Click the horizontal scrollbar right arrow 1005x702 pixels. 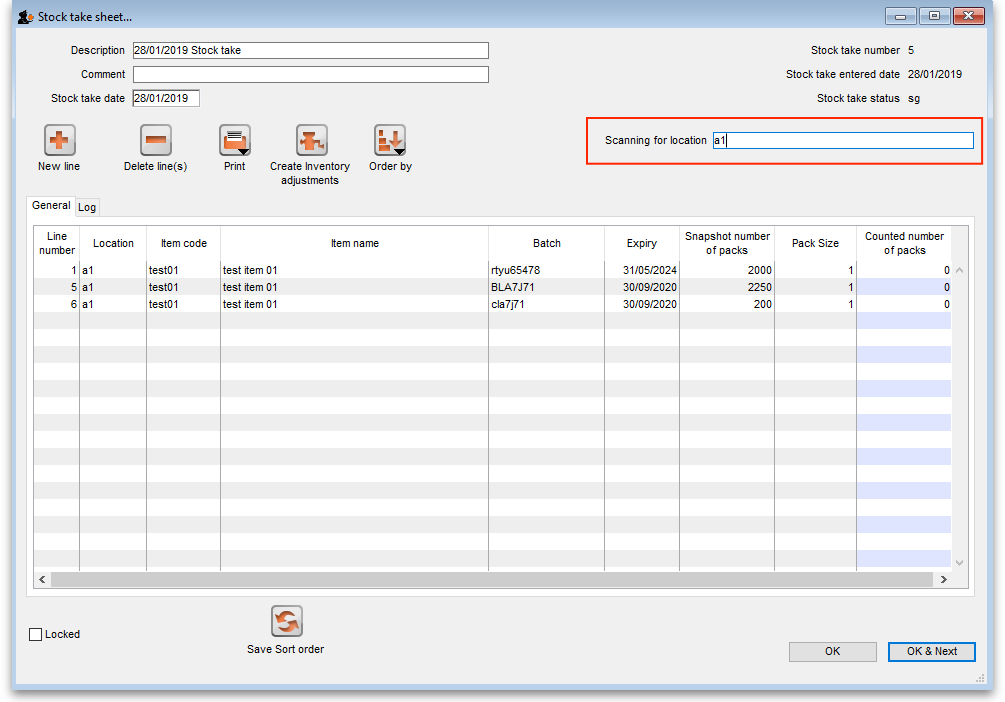(943, 580)
